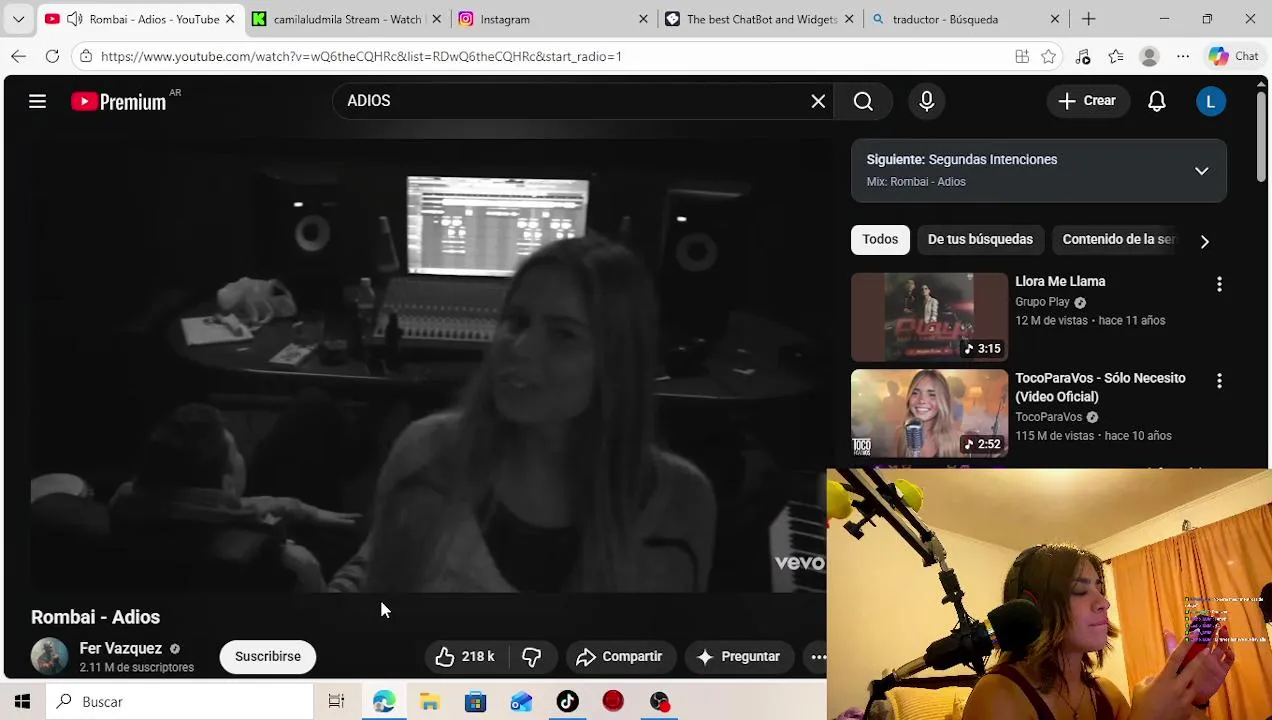This screenshot has height=720, width=1272.
Task: Expand the Siguiente mix playlist panel
Action: pyautogui.click(x=1202, y=171)
